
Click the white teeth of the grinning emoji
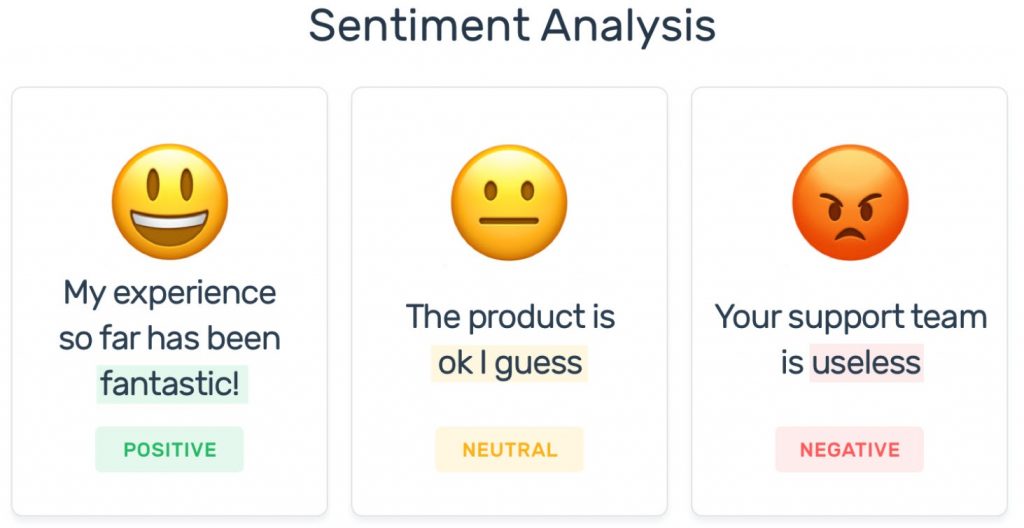(x=170, y=220)
